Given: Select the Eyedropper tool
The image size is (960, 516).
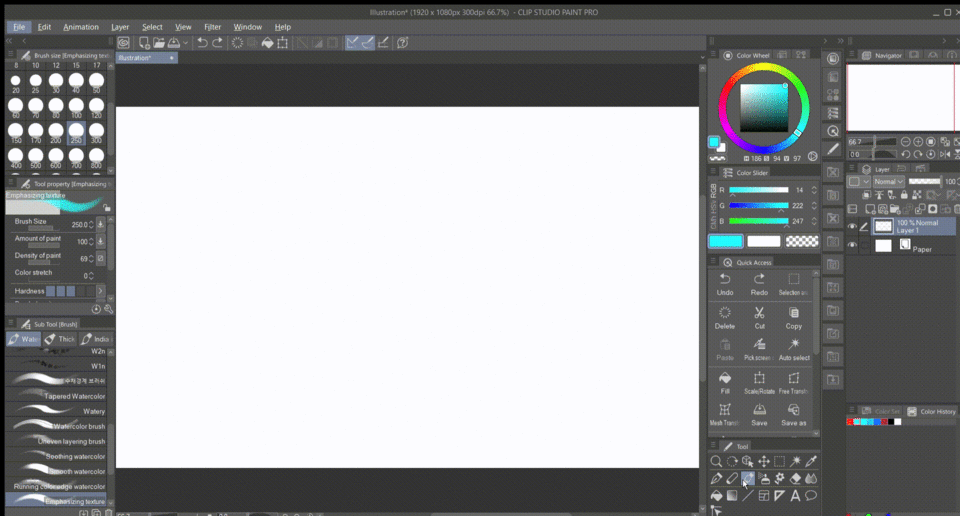Looking at the screenshot, I should pos(811,462).
